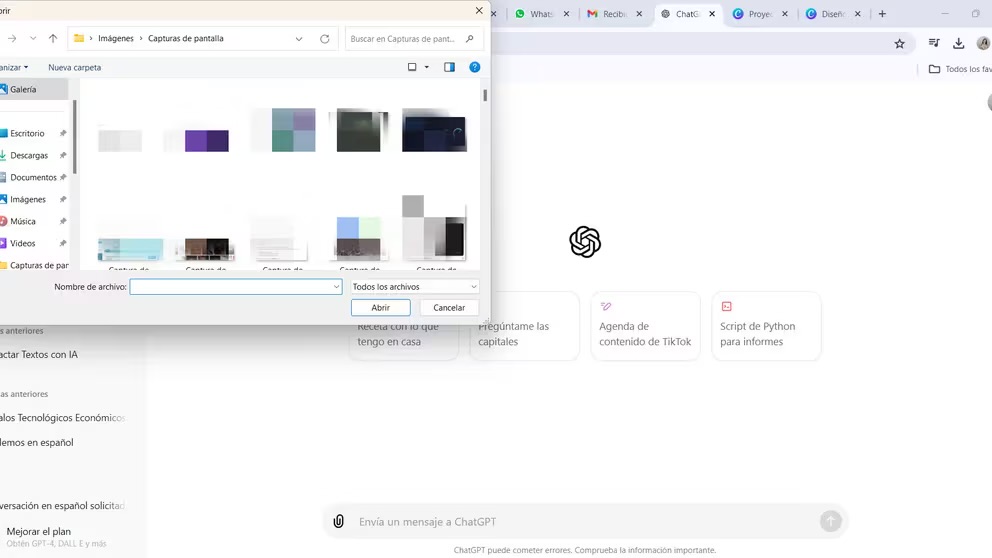The image size is (992, 558).
Task: Open Chrome downloads icon
Action: [958, 43]
